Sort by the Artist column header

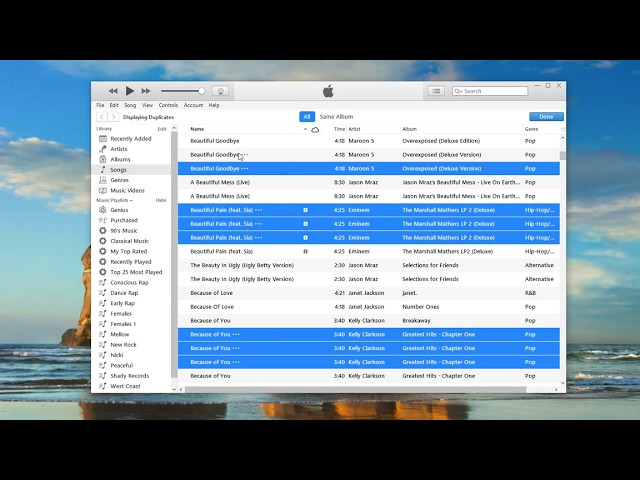354,129
